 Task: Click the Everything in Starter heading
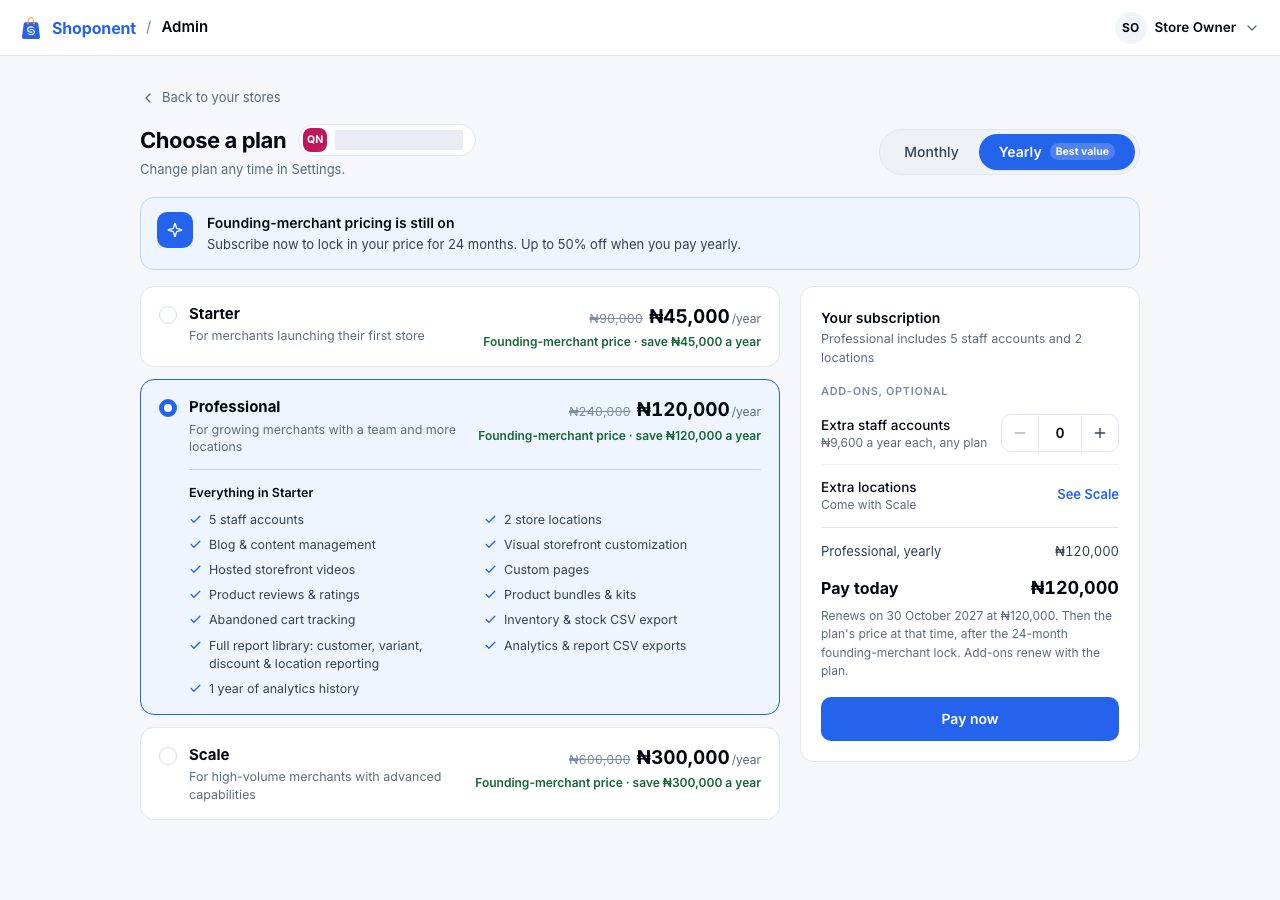coord(251,493)
